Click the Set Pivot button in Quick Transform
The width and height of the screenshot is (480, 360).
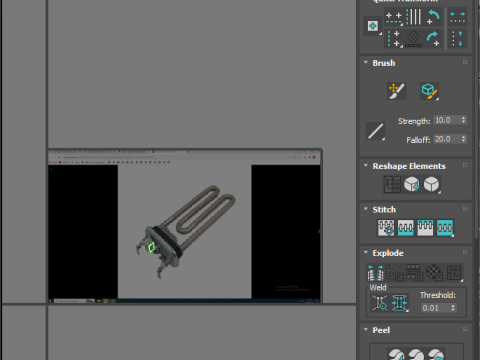coord(373,26)
